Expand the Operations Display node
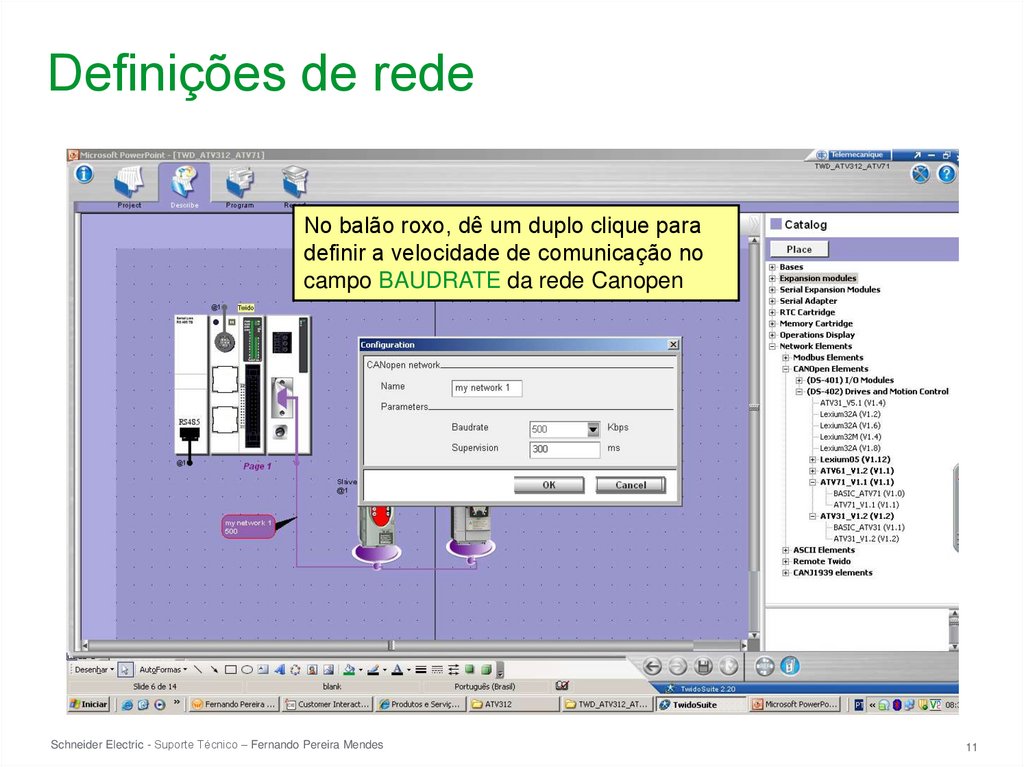This screenshot has height=767, width=1024. 773,335
